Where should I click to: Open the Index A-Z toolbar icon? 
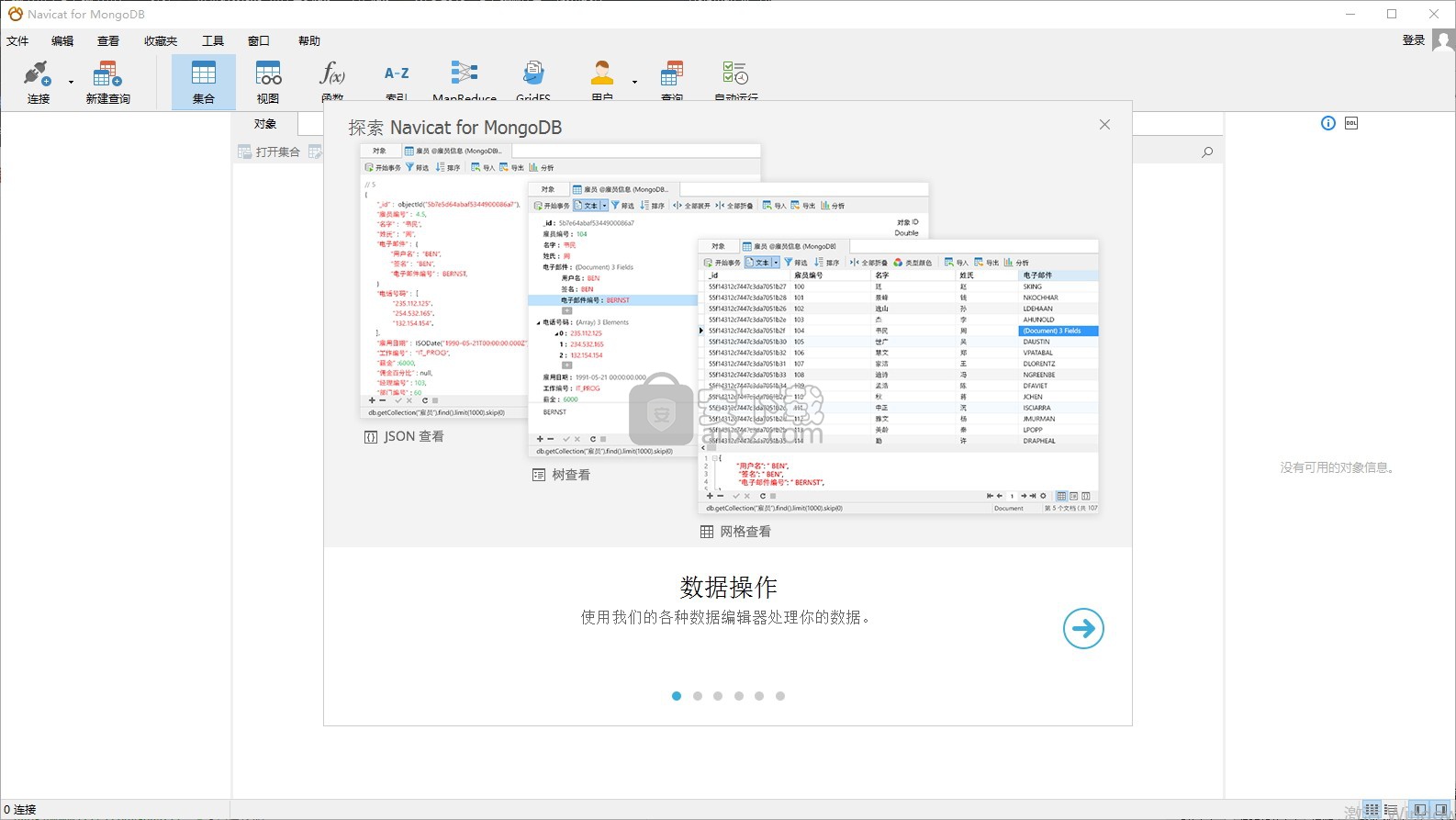pyautogui.click(x=397, y=73)
